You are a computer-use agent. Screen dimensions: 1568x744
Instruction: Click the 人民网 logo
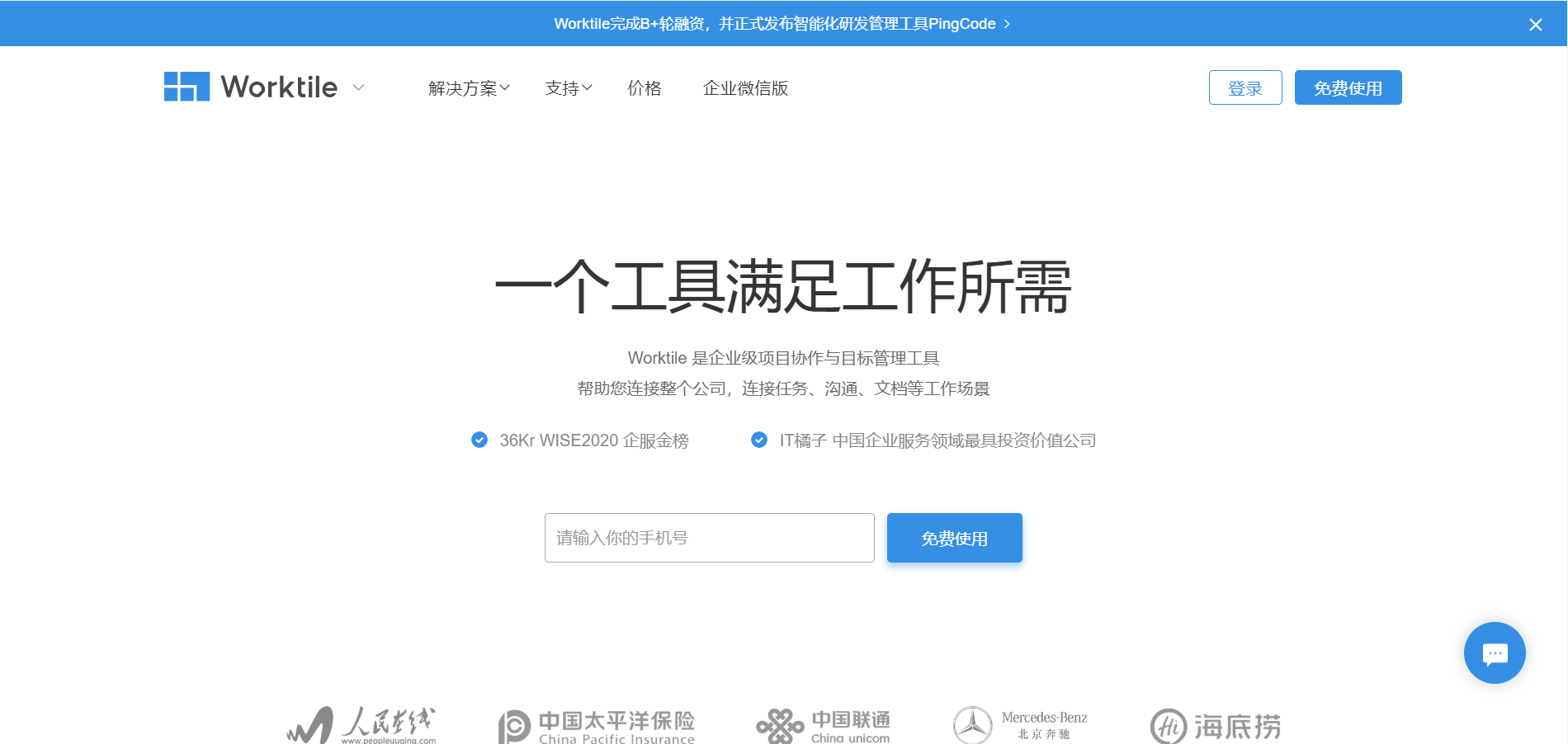[361, 726]
